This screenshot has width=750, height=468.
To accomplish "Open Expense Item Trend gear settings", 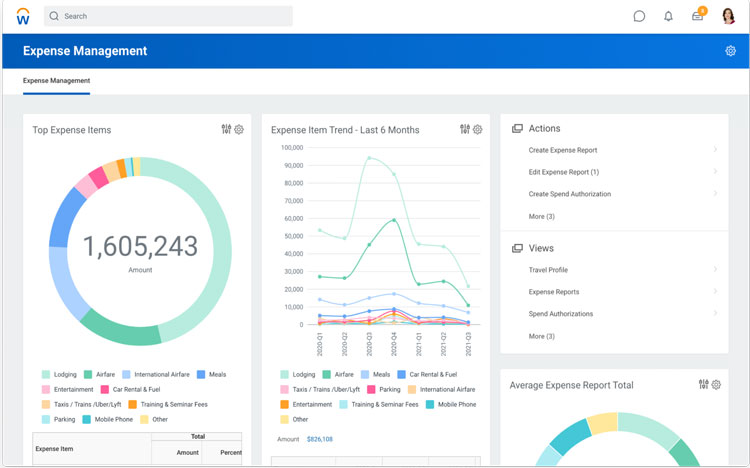I will [x=478, y=129].
